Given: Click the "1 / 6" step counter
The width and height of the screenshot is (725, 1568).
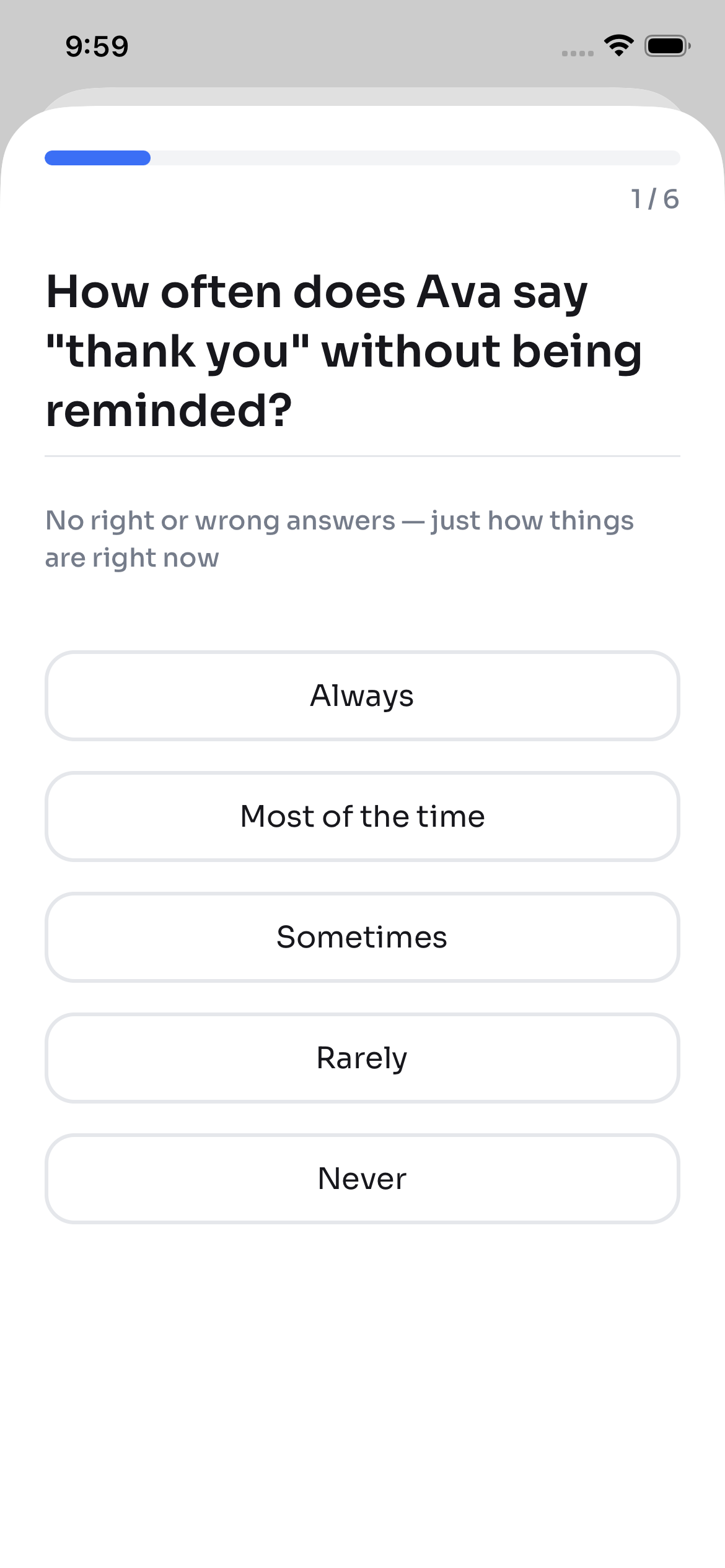Looking at the screenshot, I should pyautogui.click(x=654, y=198).
